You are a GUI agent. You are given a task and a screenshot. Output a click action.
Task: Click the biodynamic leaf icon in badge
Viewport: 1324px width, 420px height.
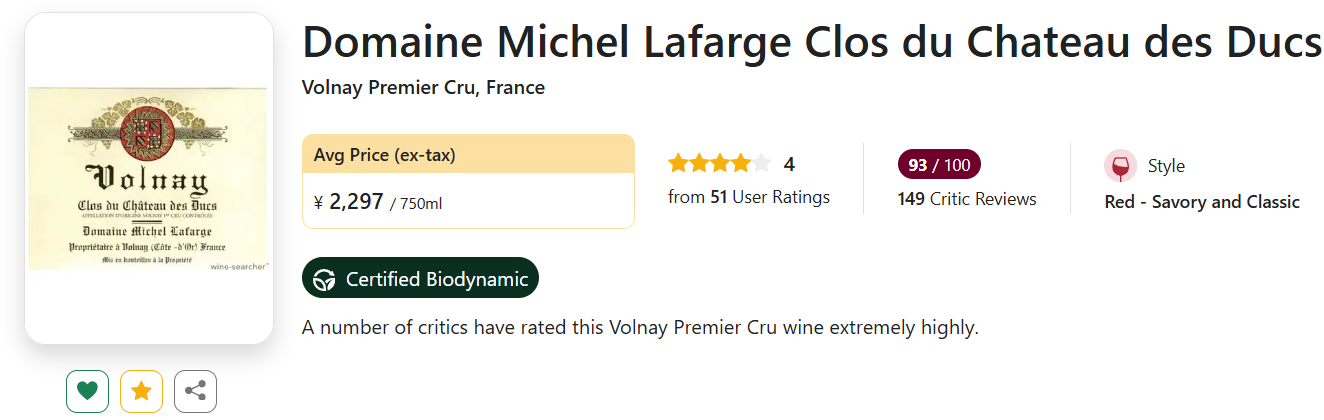click(x=325, y=279)
